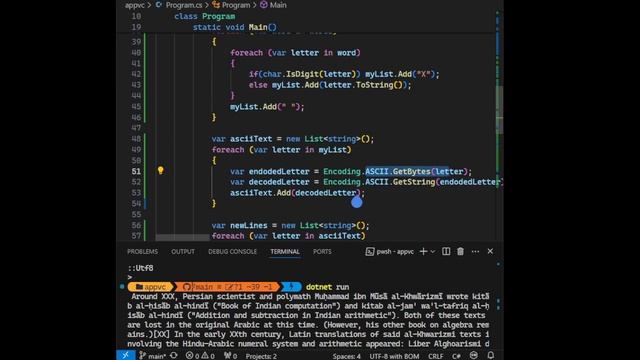640x360 pixels.
Task: Close the terminal panel
Action: (490, 251)
